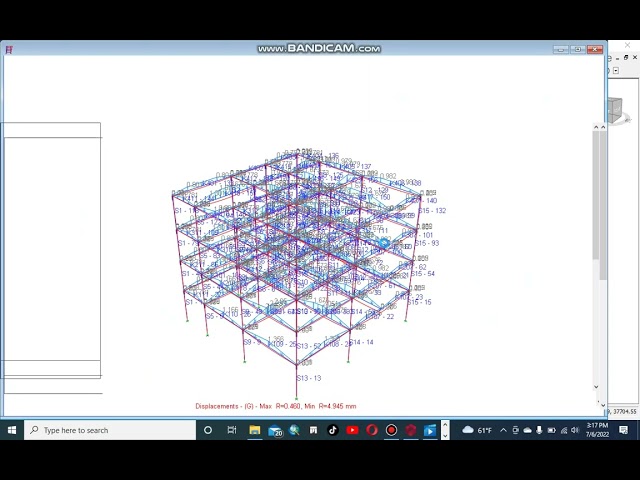
Task: Click the application icon in the title bar
Action: (9, 50)
